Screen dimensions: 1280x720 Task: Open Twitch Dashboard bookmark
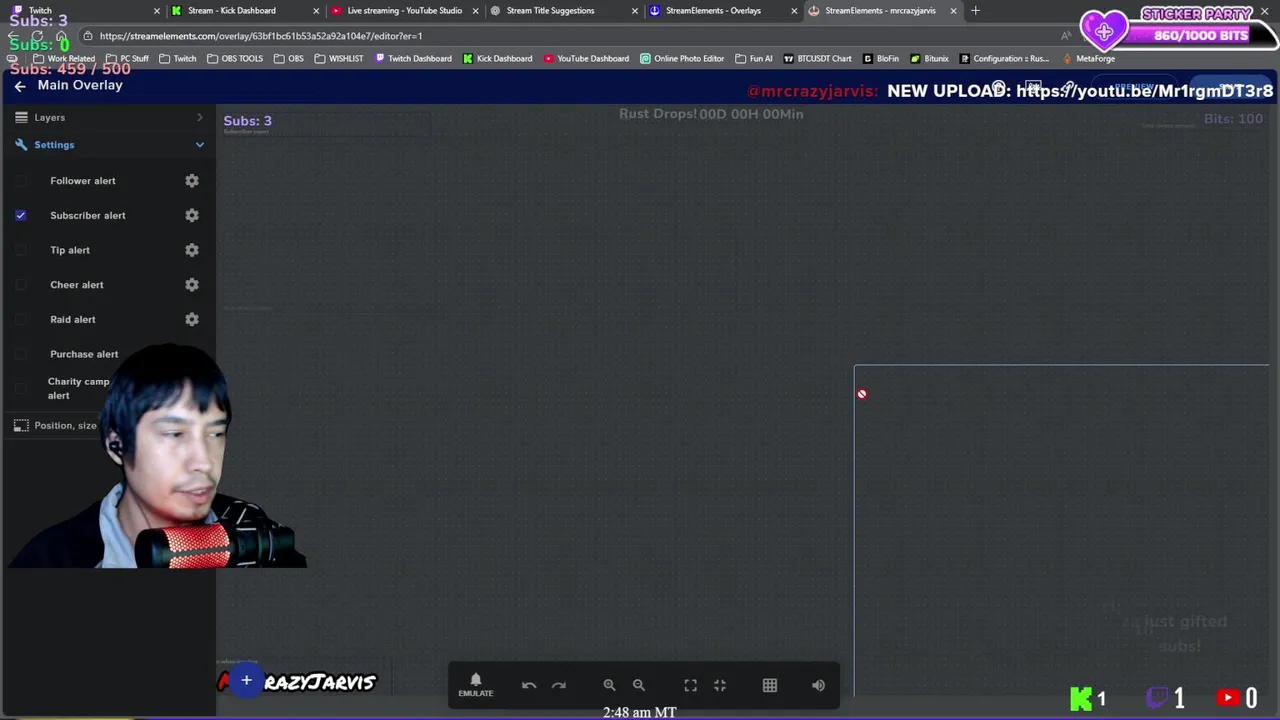point(413,58)
